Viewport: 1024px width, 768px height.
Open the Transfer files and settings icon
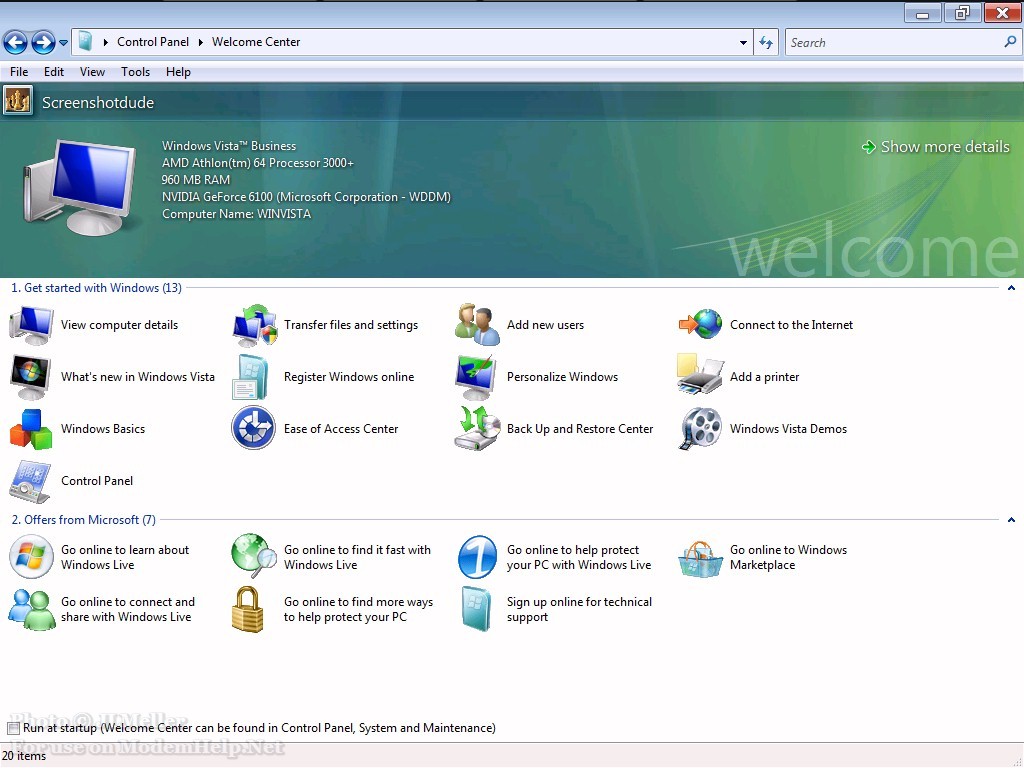[254, 325]
